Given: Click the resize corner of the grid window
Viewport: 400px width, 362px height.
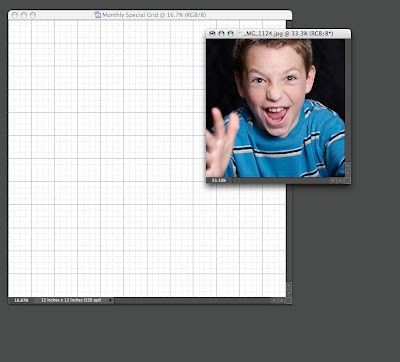Looking at the screenshot, I should click(289, 301).
